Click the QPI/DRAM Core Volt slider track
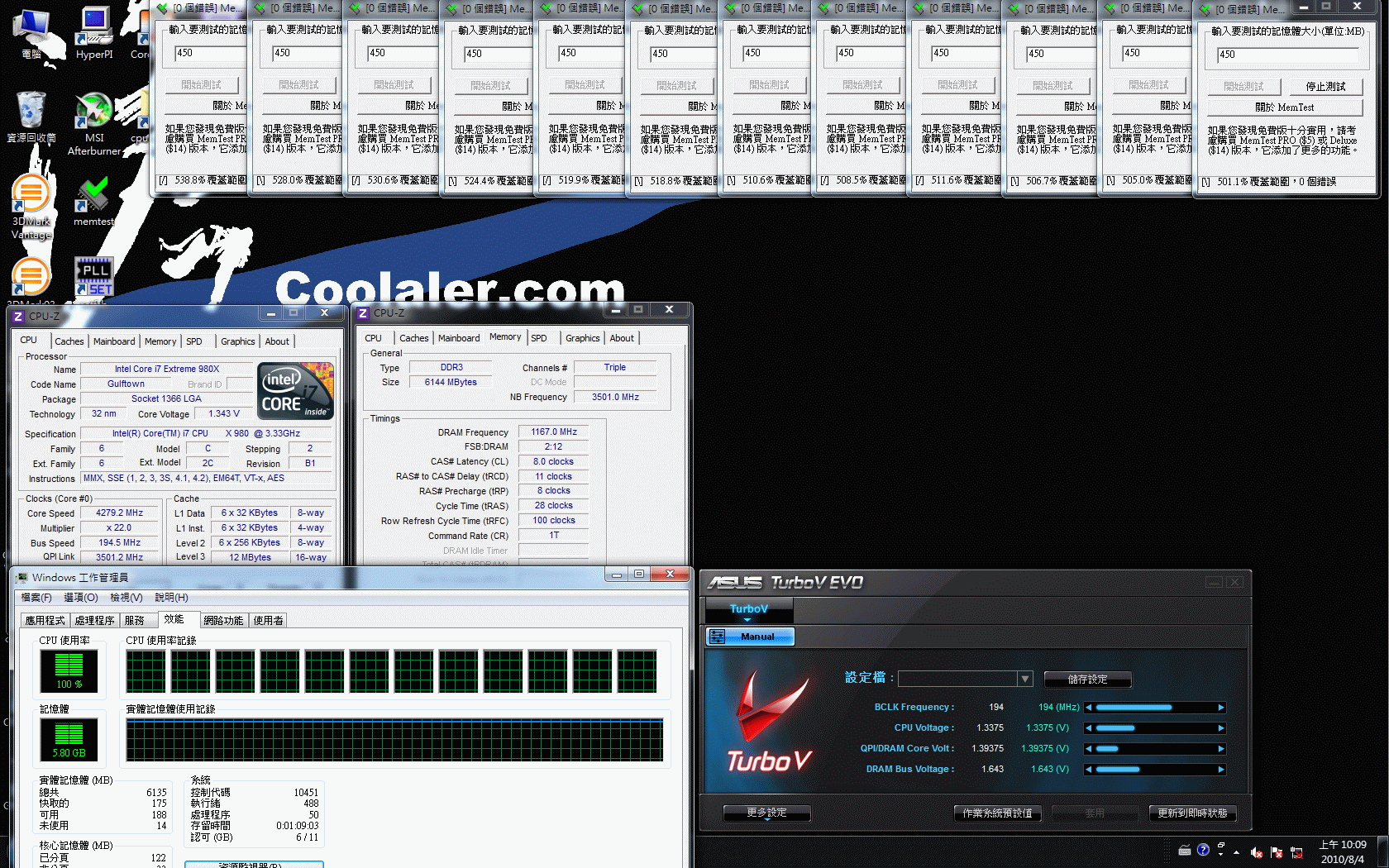The image size is (1389, 868). [x=1155, y=749]
